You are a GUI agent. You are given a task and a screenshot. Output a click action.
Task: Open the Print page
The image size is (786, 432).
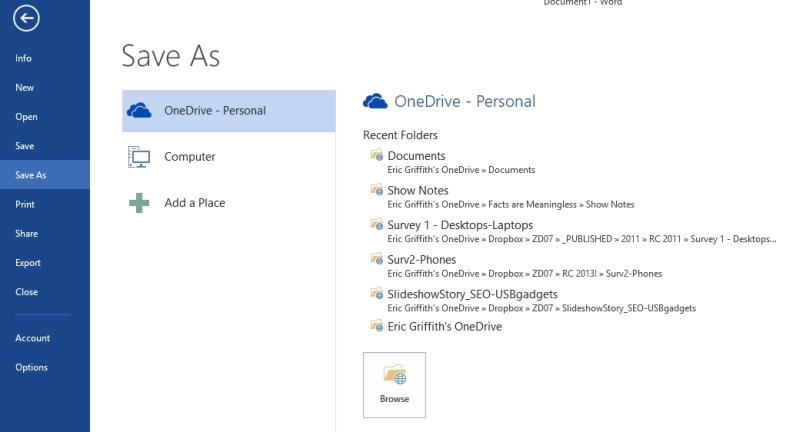coord(25,204)
